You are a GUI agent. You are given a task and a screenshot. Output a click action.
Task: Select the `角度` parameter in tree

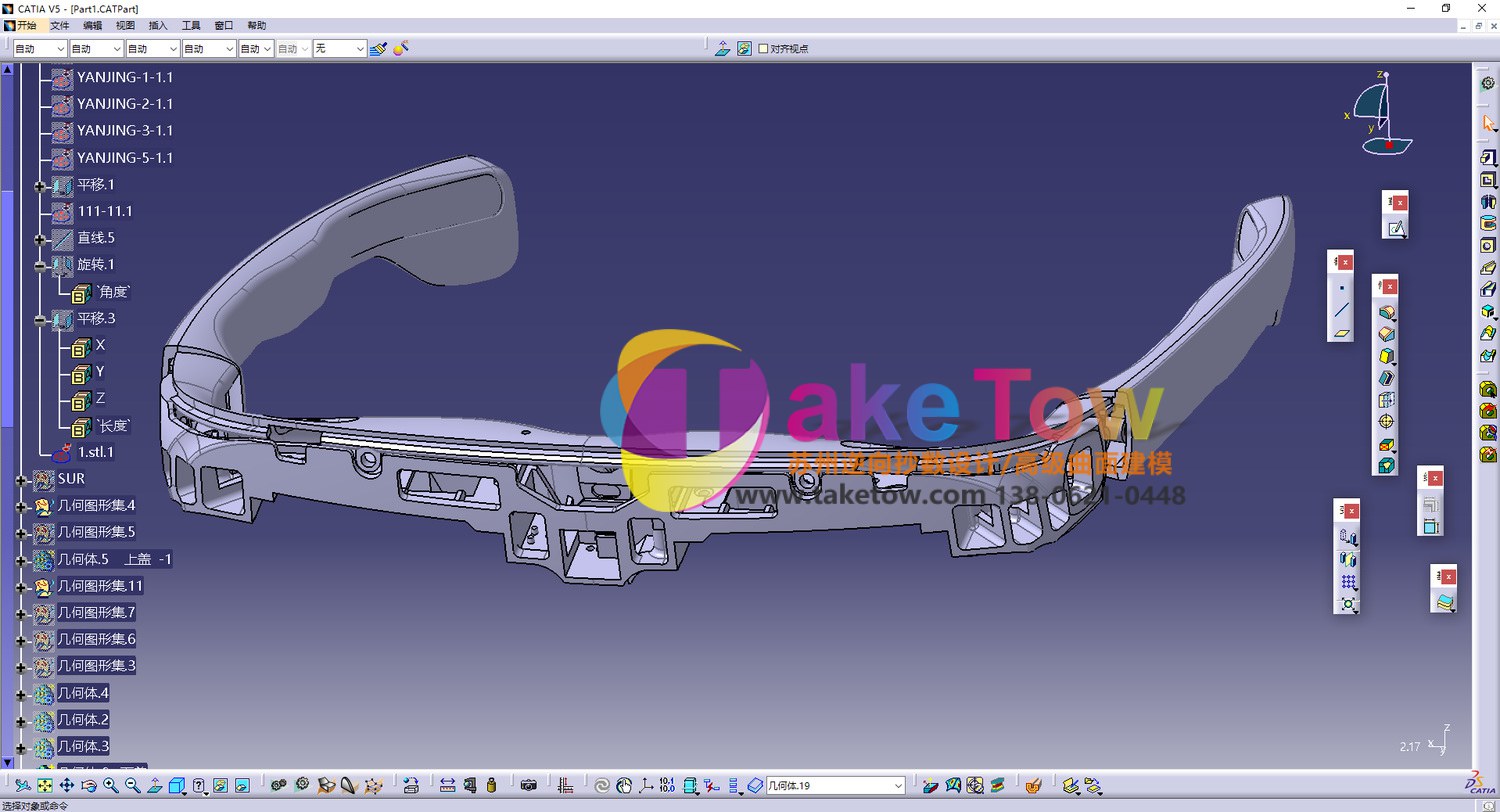pyautogui.click(x=113, y=292)
